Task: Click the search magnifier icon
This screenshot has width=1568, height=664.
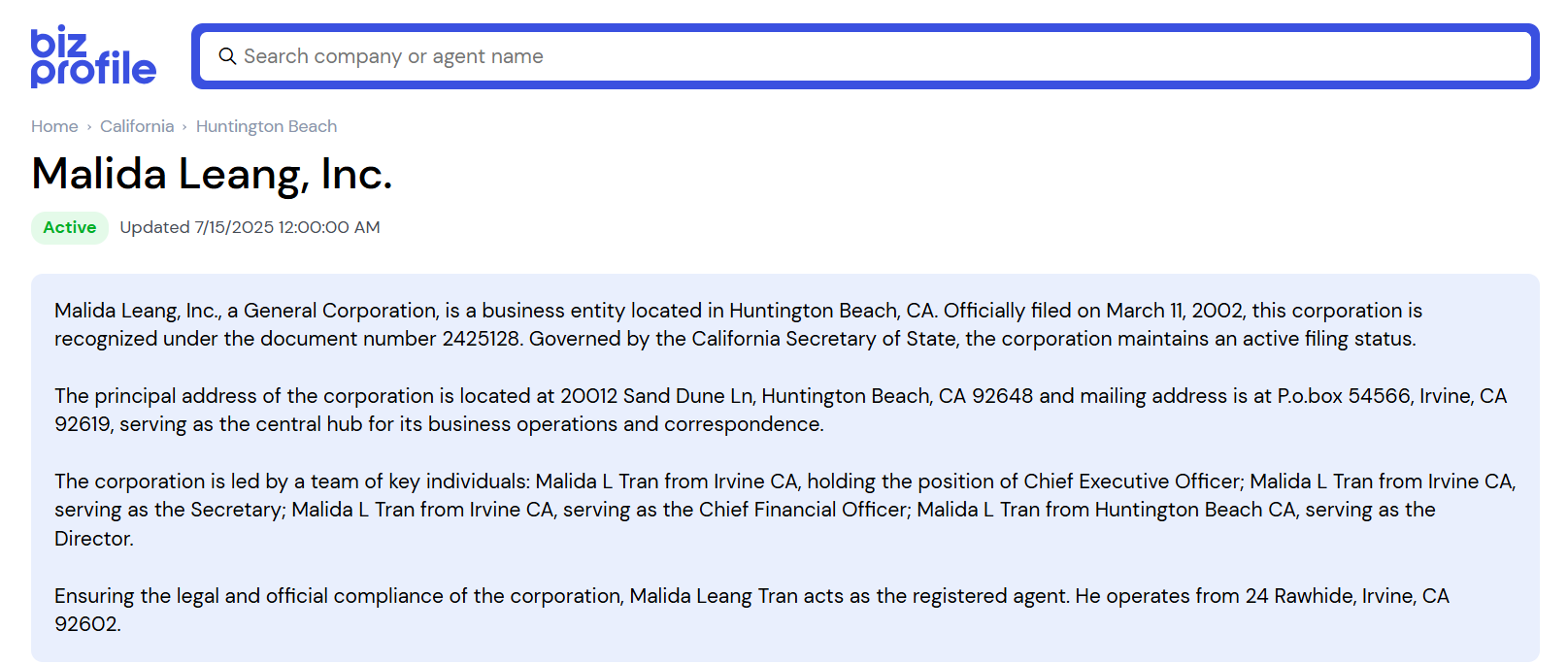Action: click(x=227, y=56)
